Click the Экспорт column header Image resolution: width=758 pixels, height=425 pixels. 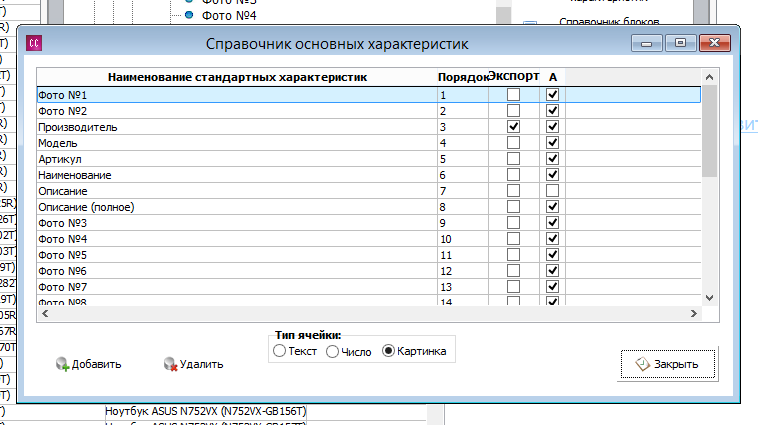click(x=513, y=76)
